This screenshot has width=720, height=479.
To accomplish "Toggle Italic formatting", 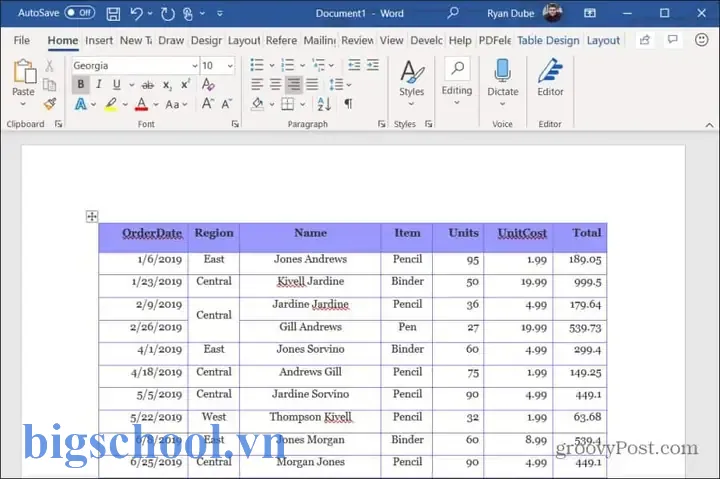I will (x=98, y=85).
